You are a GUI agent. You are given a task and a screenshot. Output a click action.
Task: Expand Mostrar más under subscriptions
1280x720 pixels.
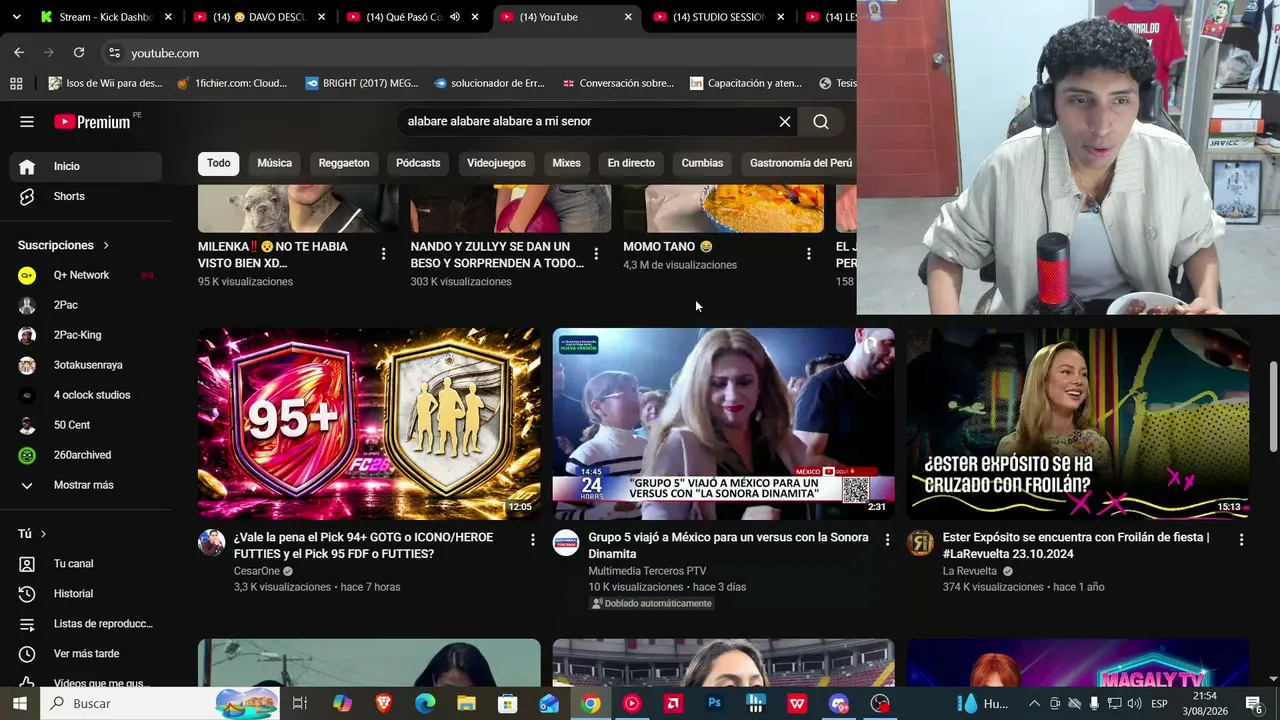coord(85,485)
